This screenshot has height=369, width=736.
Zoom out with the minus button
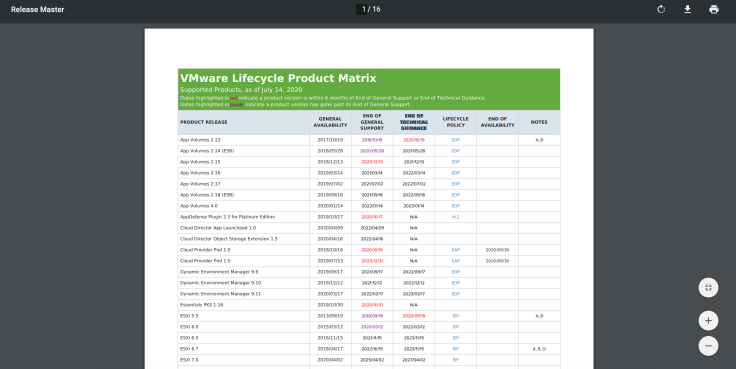coord(708,346)
